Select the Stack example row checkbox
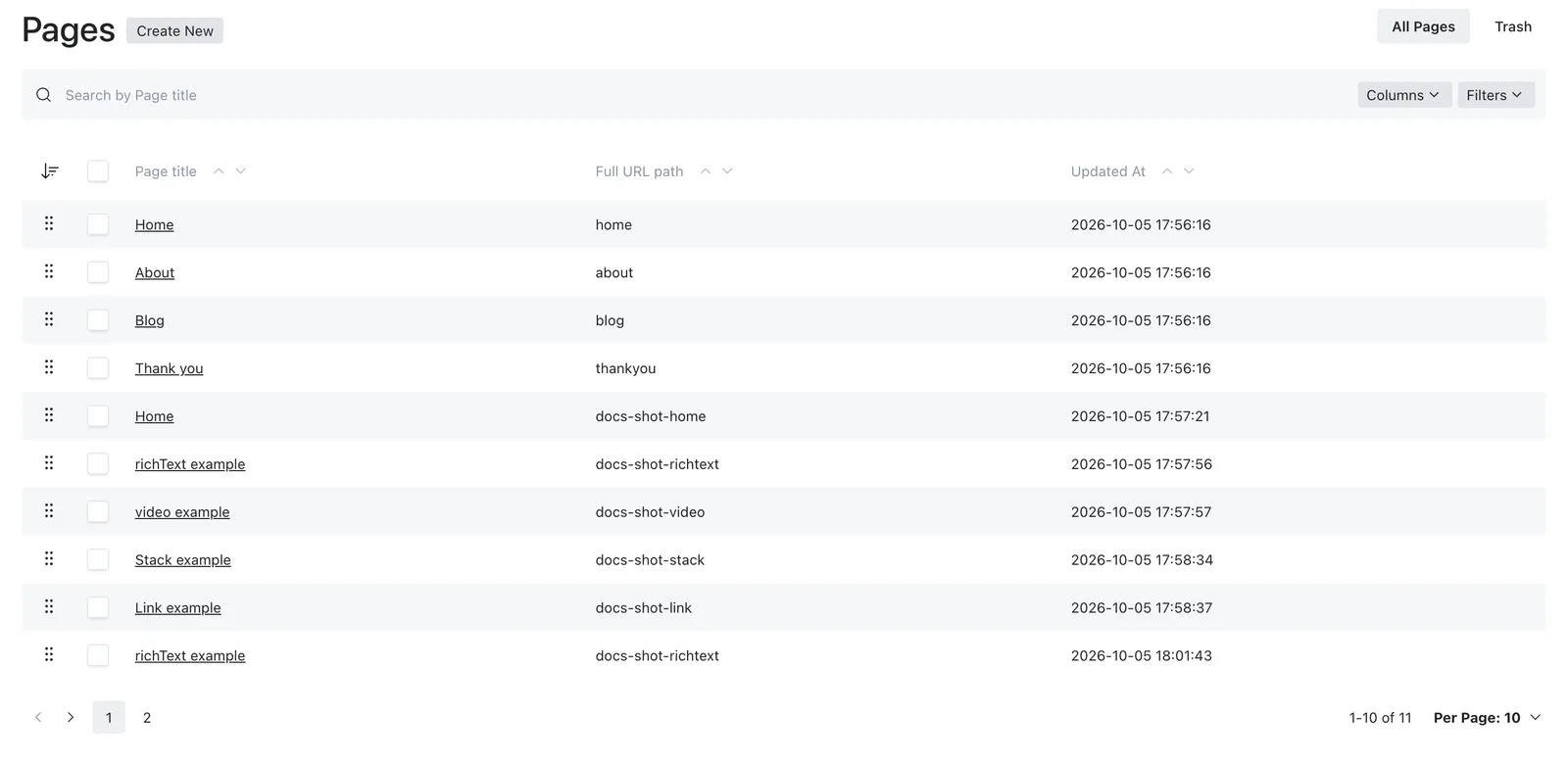This screenshot has height=764, width=1568. [98, 560]
